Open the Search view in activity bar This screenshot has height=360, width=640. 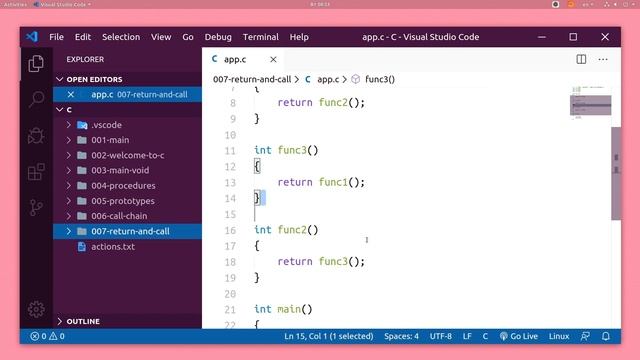coord(36,98)
